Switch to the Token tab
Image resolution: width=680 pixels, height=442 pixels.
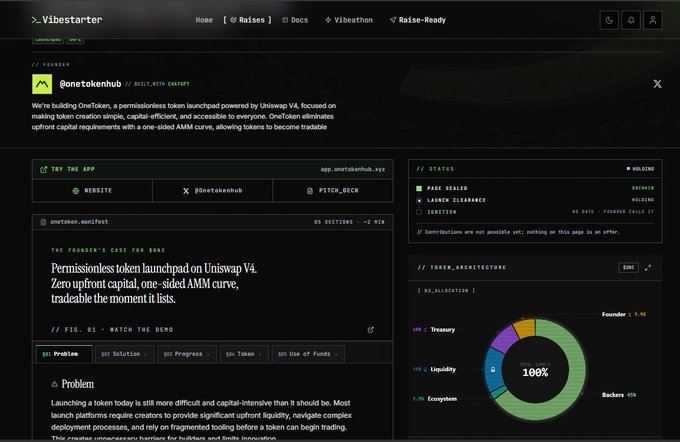point(244,354)
